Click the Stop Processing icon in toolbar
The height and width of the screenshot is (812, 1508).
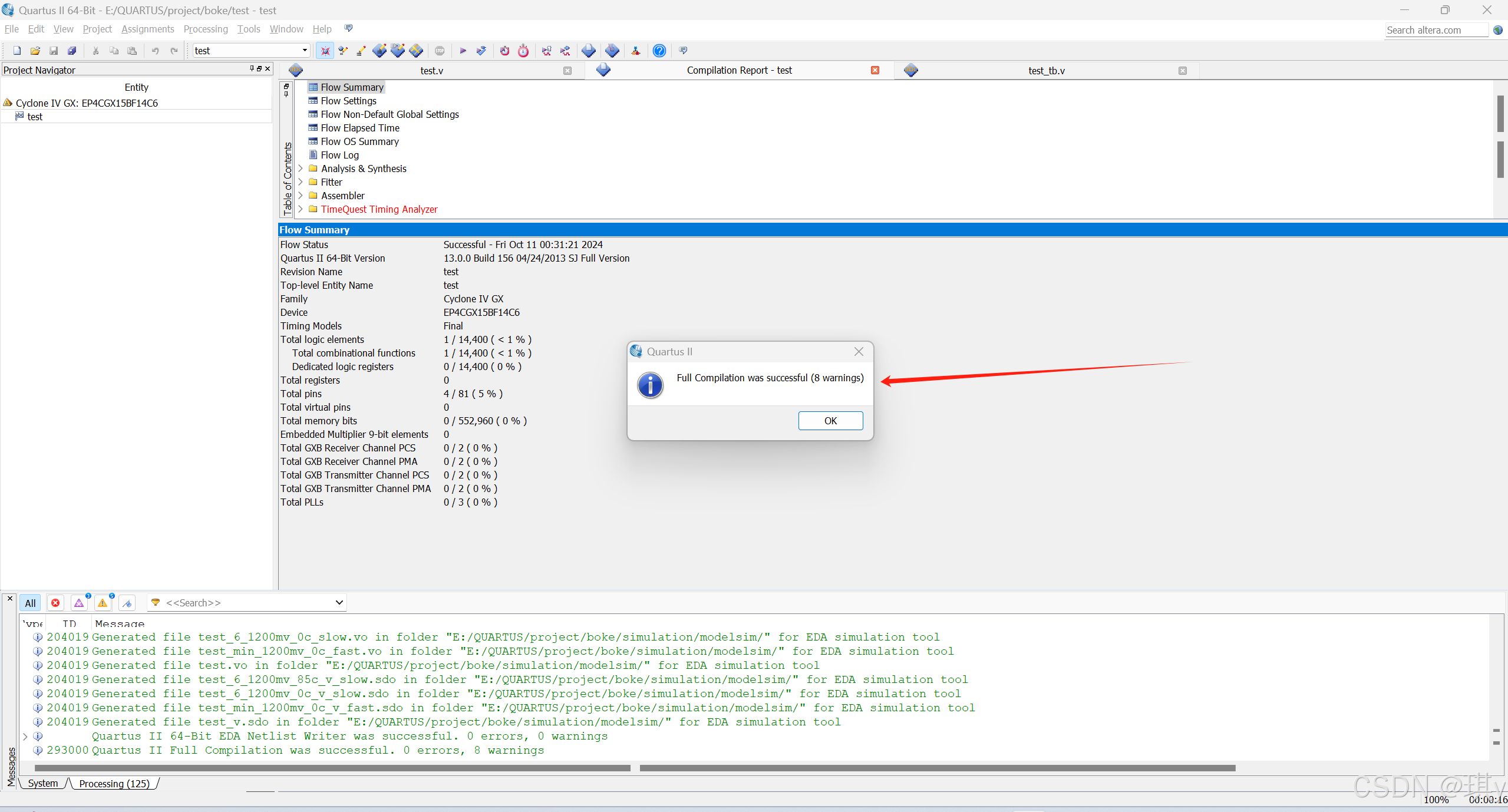(x=440, y=51)
